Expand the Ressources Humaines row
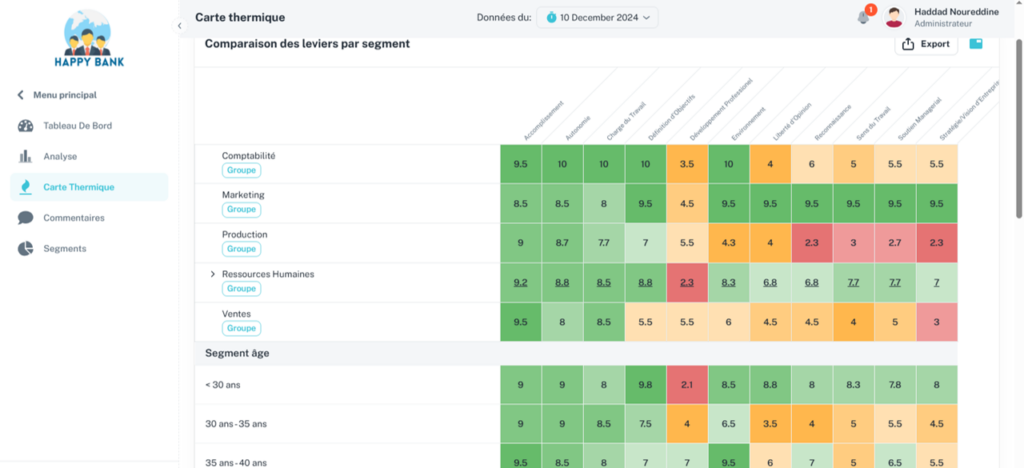Screen dimensions: 1024x468 [213, 274]
